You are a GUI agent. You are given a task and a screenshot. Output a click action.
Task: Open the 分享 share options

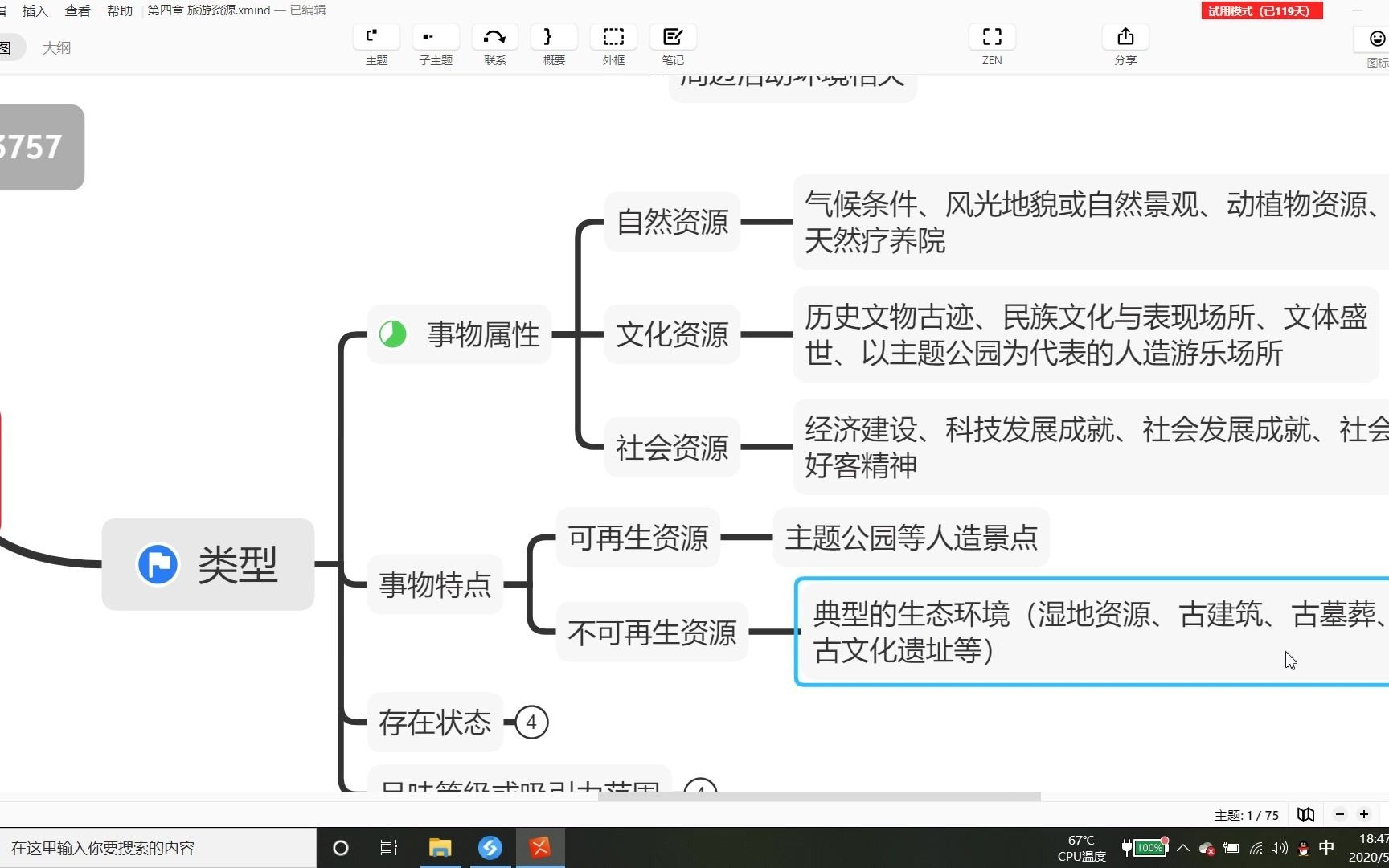click(x=1125, y=45)
